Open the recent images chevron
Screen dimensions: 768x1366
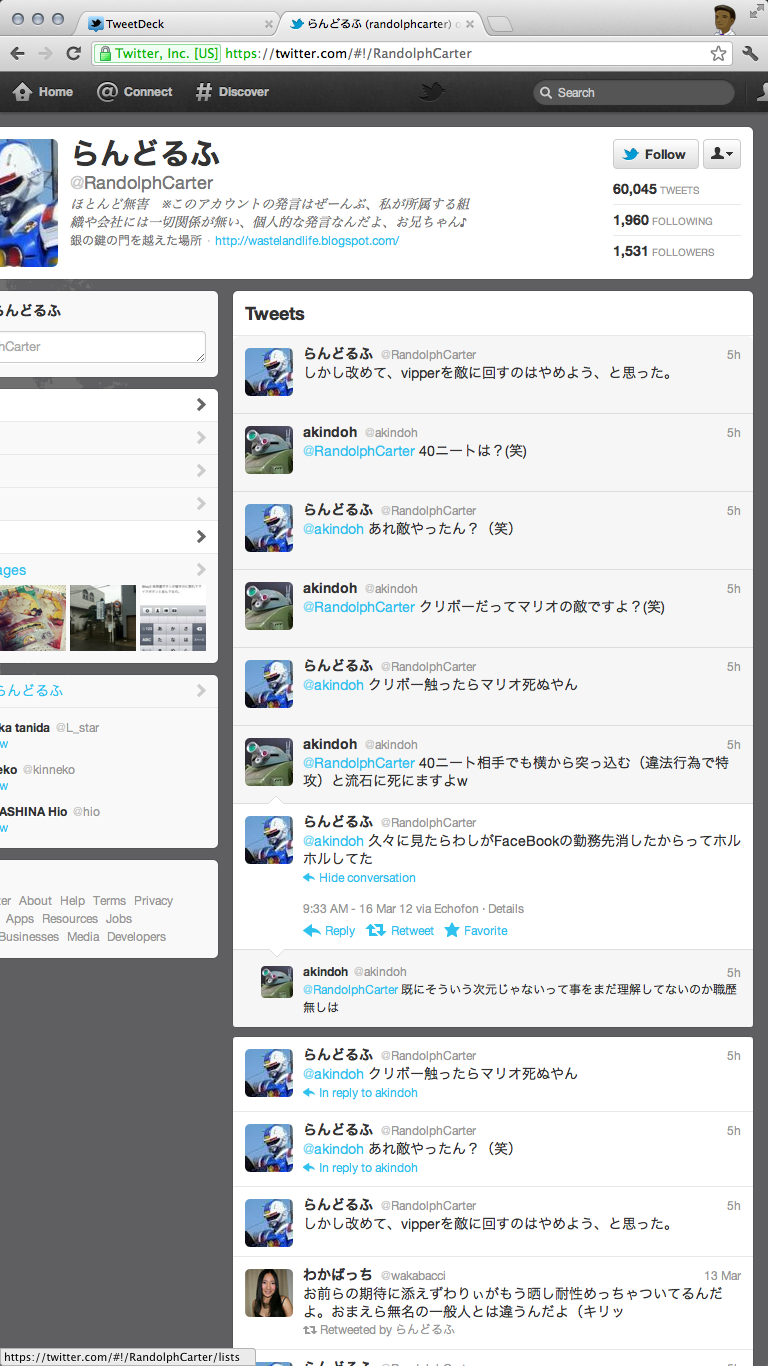[x=201, y=570]
